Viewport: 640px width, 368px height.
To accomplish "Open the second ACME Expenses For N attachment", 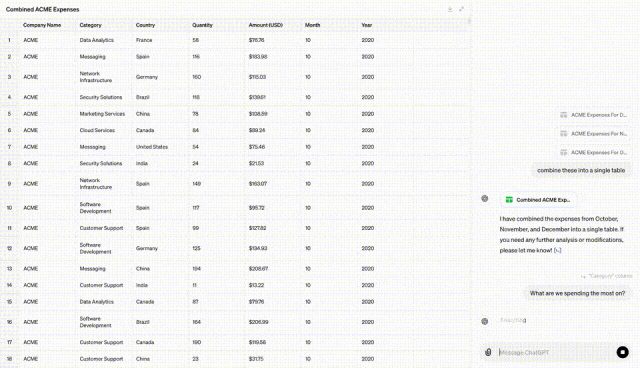I will pos(594,134).
